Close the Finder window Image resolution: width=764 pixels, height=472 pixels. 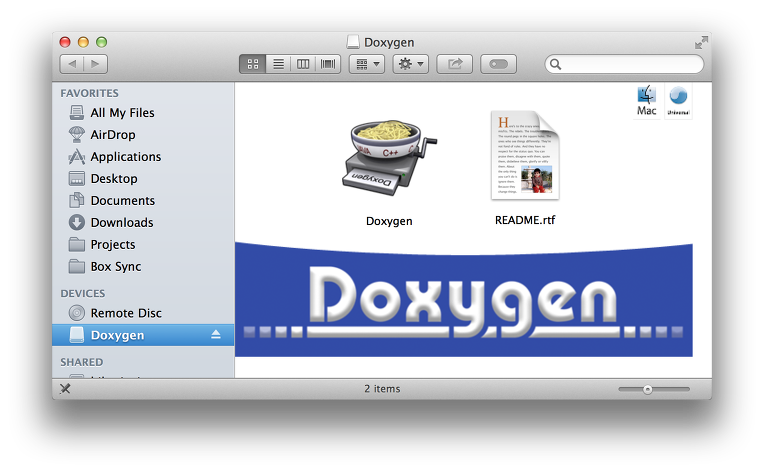pos(65,42)
